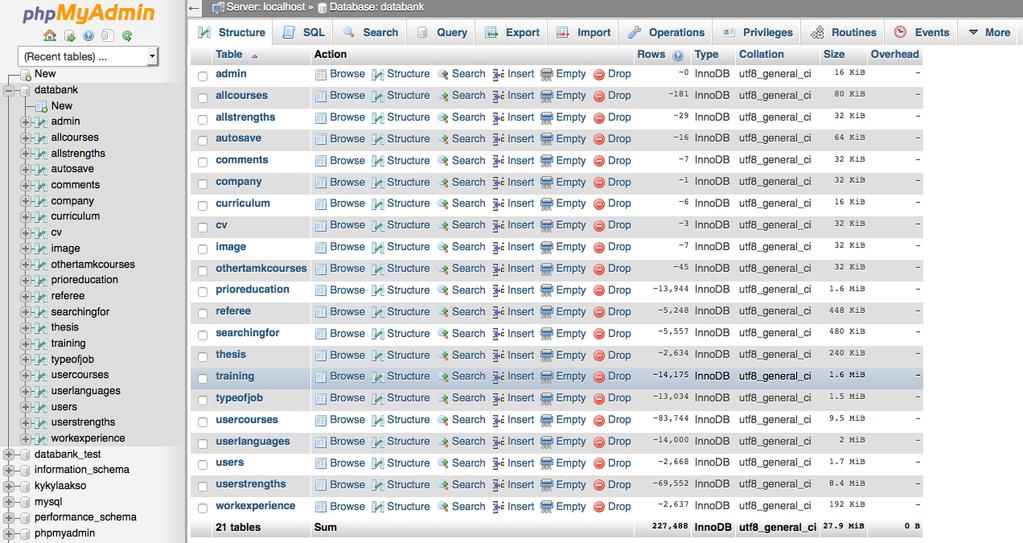
Task: Expand the information_schema database node
Action: point(9,471)
